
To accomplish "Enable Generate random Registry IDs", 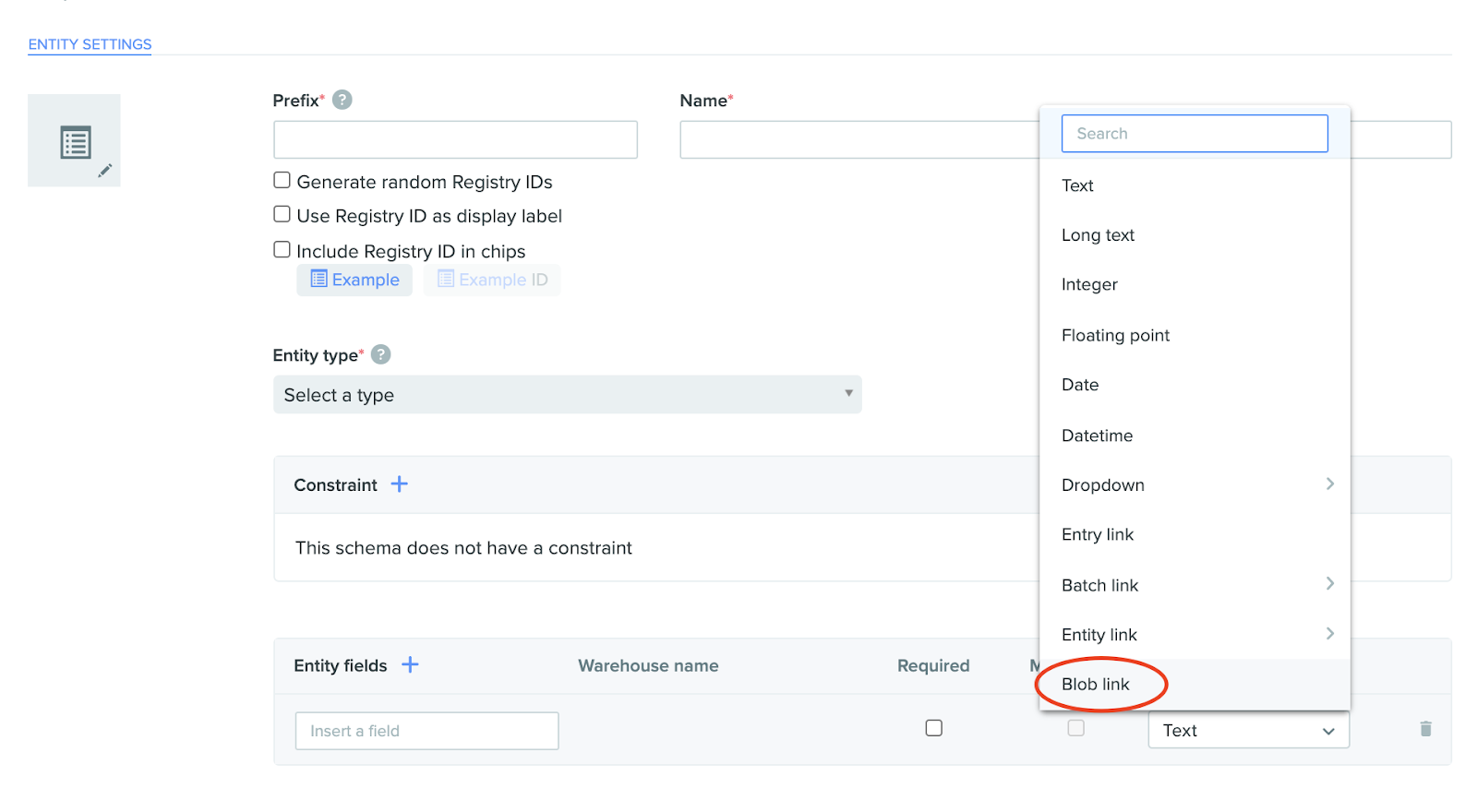I will pos(282,180).
